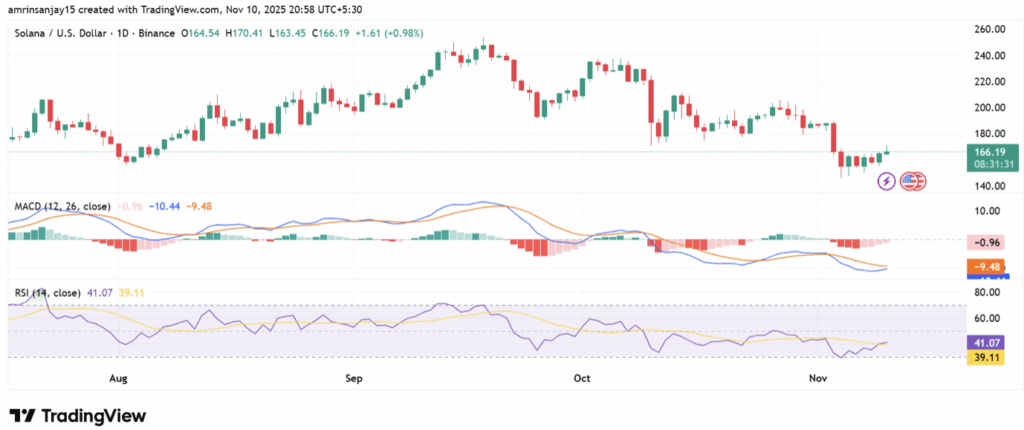
Task: Click the US flag economic event icon
Action: coord(911,181)
